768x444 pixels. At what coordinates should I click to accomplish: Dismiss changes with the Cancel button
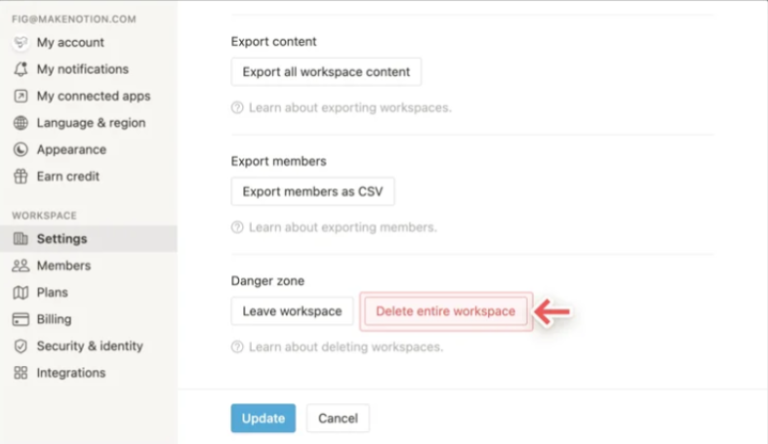click(x=338, y=418)
